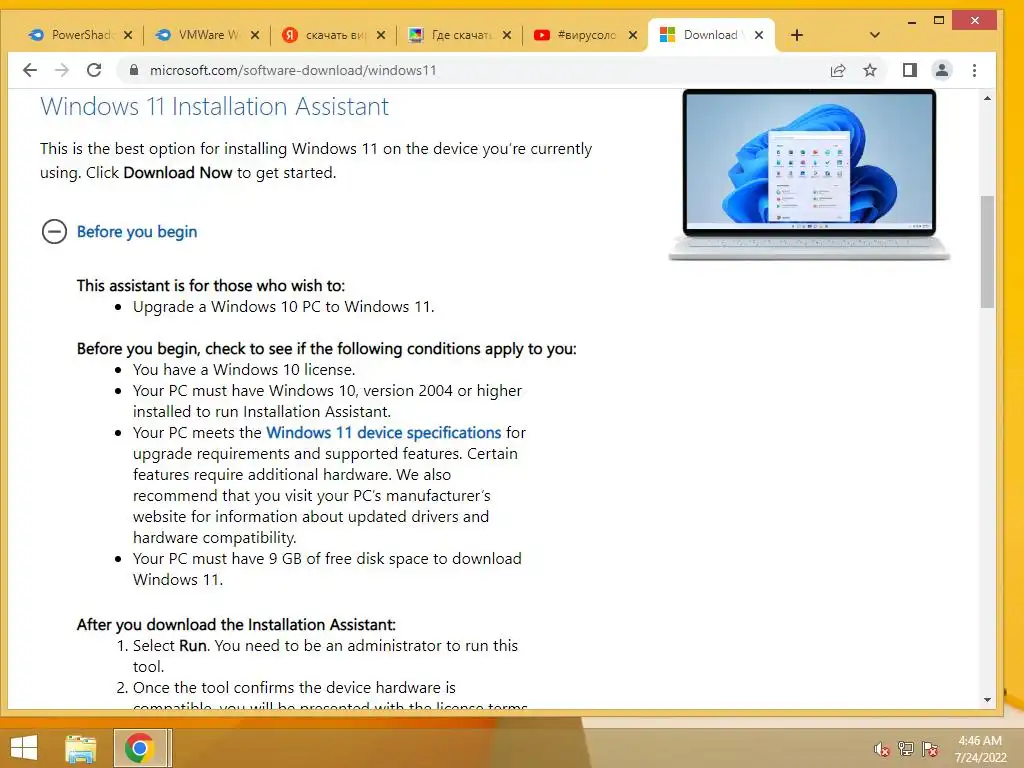Click the forward navigation arrow
Image resolution: width=1024 pixels, height=768 pixels.
click(x=62, y=70)
